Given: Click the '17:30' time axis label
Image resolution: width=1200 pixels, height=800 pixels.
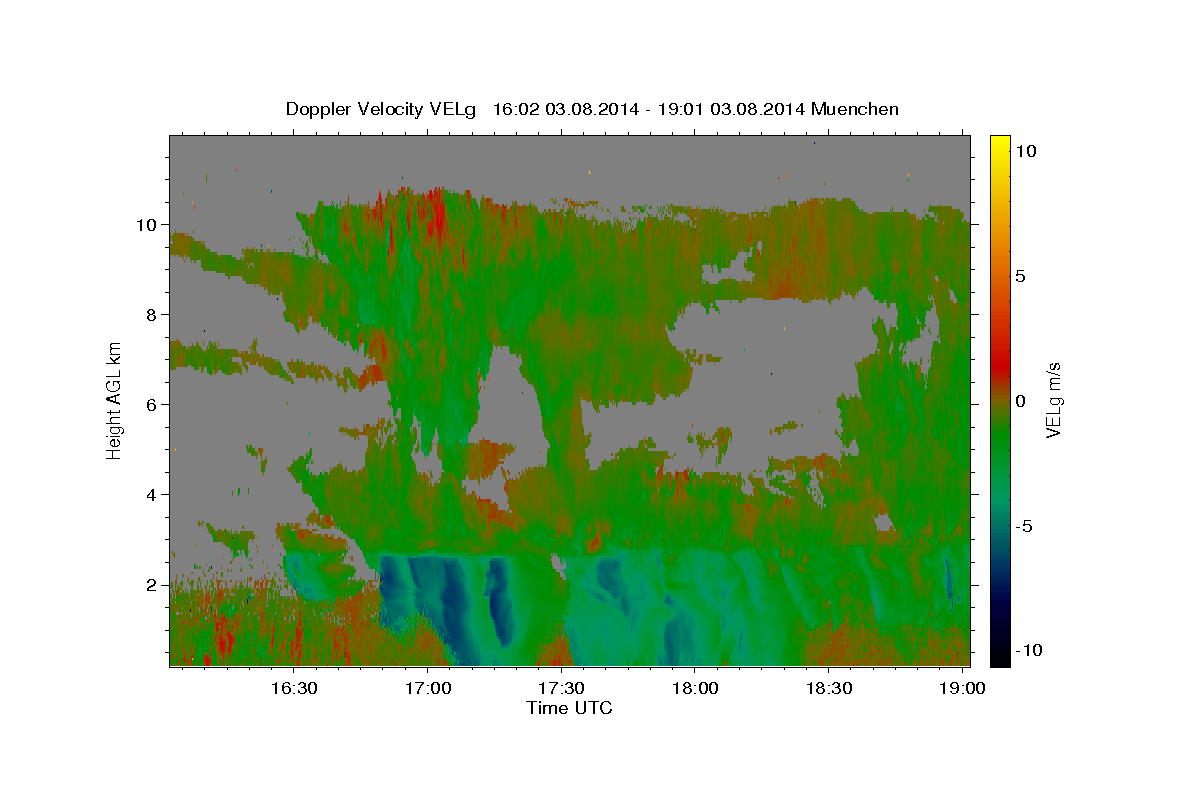Looking at the screenshot, I should (561, 688).
